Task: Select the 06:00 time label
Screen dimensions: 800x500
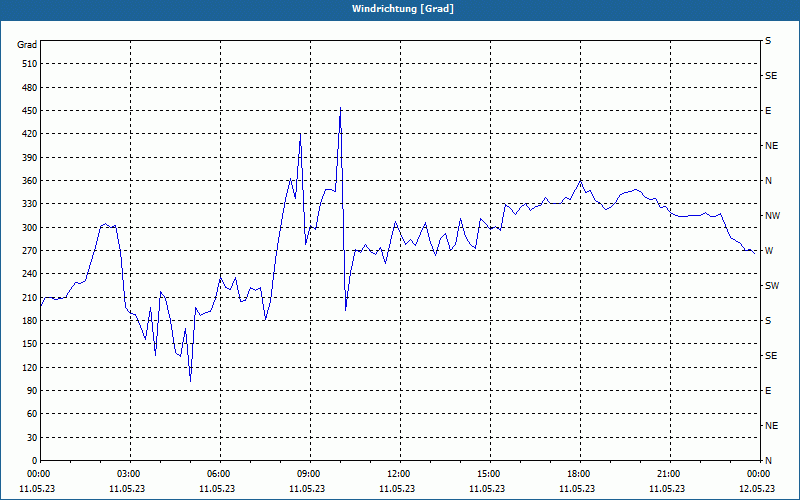Action: 217,474
